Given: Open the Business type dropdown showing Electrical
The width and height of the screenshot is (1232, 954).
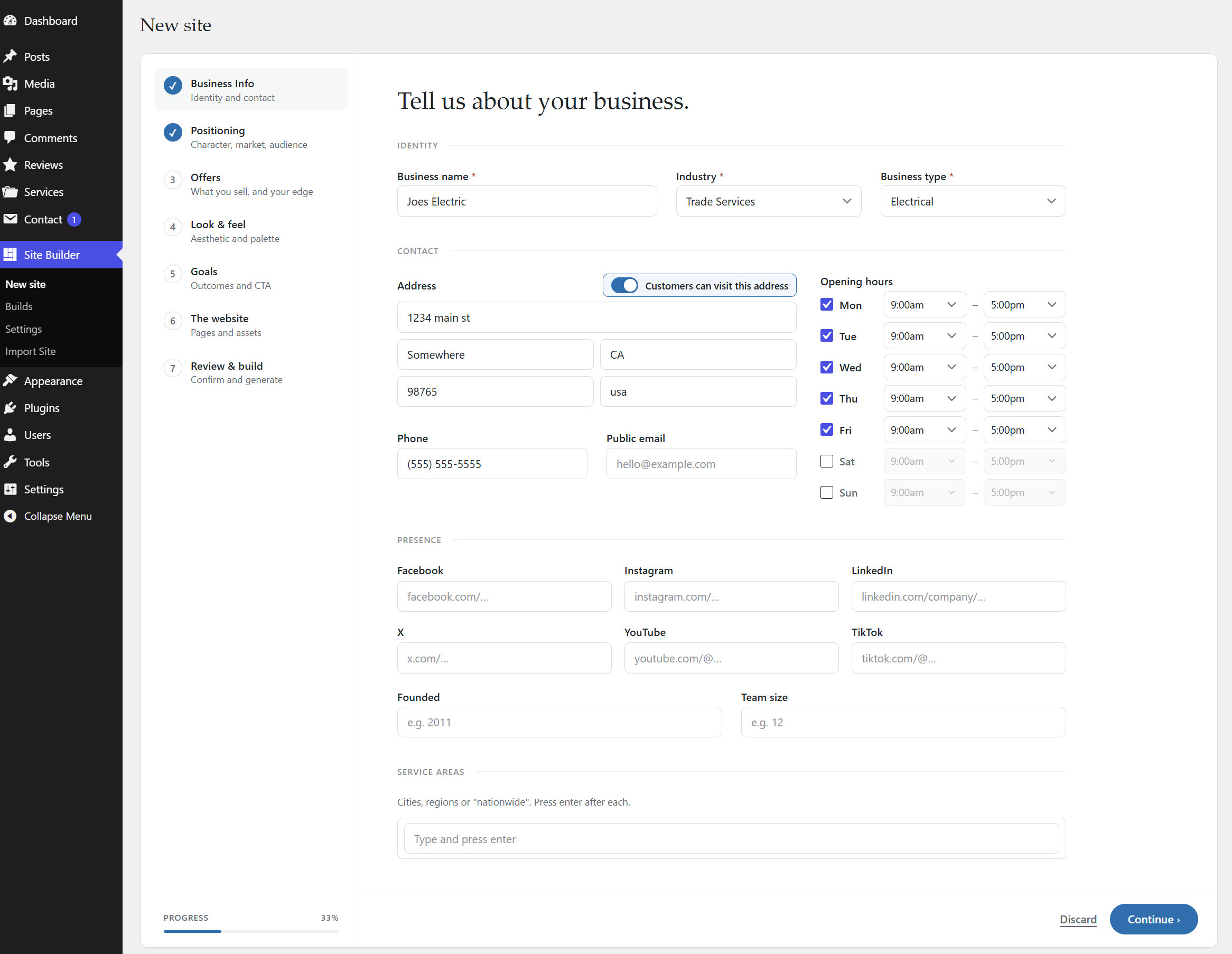Looking at the screenshot, I should (x=973, y=201).
